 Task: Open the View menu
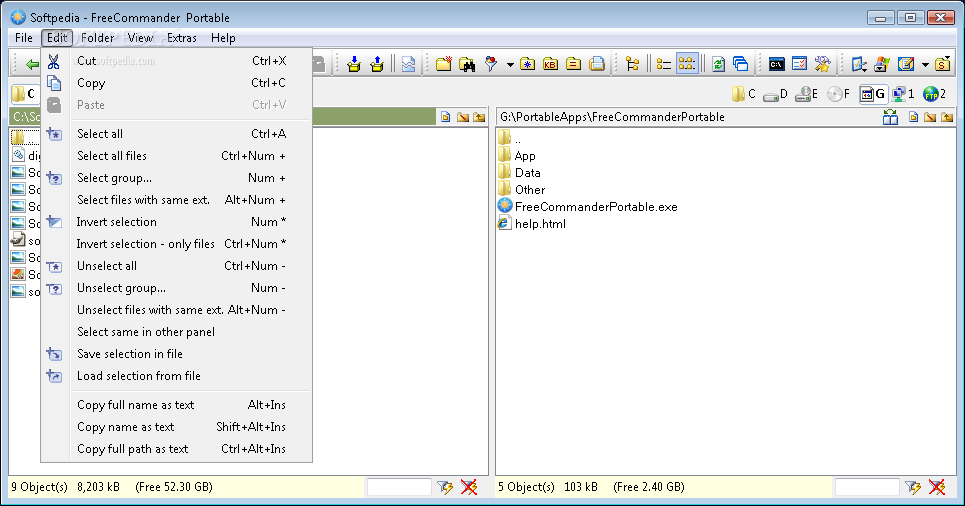(140, 38)
